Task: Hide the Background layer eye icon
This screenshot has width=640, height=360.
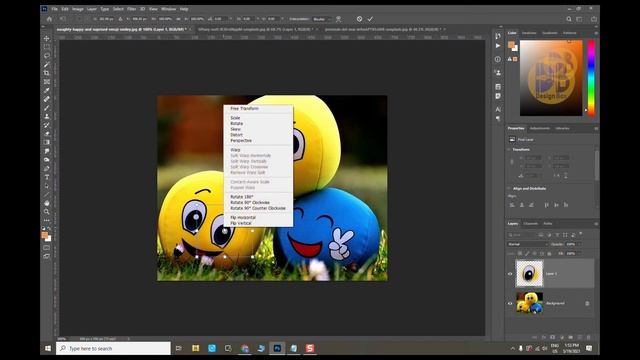Action: (510, 303)
